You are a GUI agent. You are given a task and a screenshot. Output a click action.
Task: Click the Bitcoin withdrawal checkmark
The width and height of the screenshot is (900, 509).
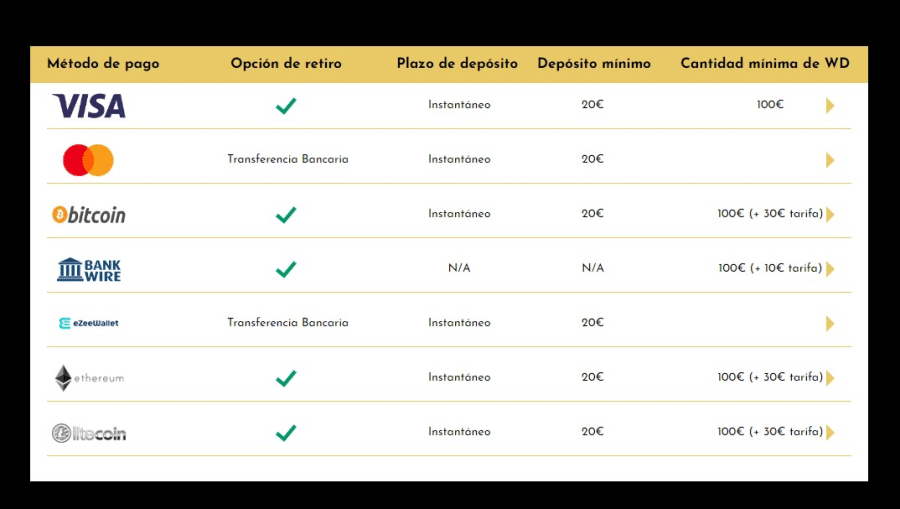point(286,214)
